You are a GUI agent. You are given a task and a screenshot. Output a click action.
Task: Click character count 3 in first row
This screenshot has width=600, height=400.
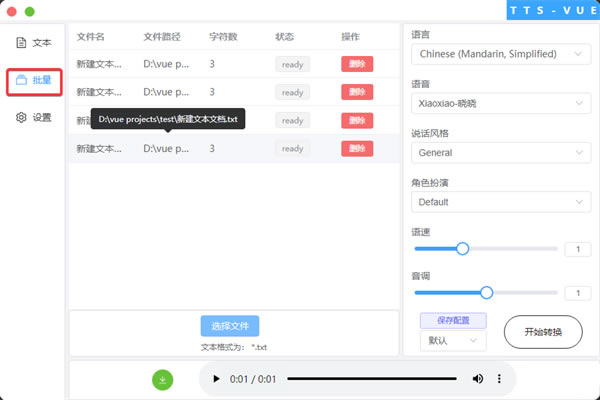click(x=212, y=64)
